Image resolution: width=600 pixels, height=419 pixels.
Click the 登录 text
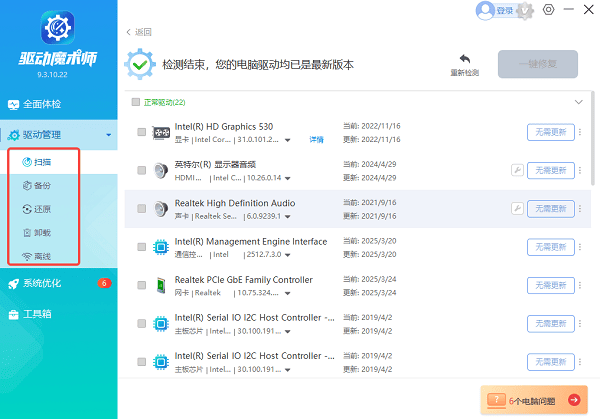pyautogui.click(x=505, y=11)
